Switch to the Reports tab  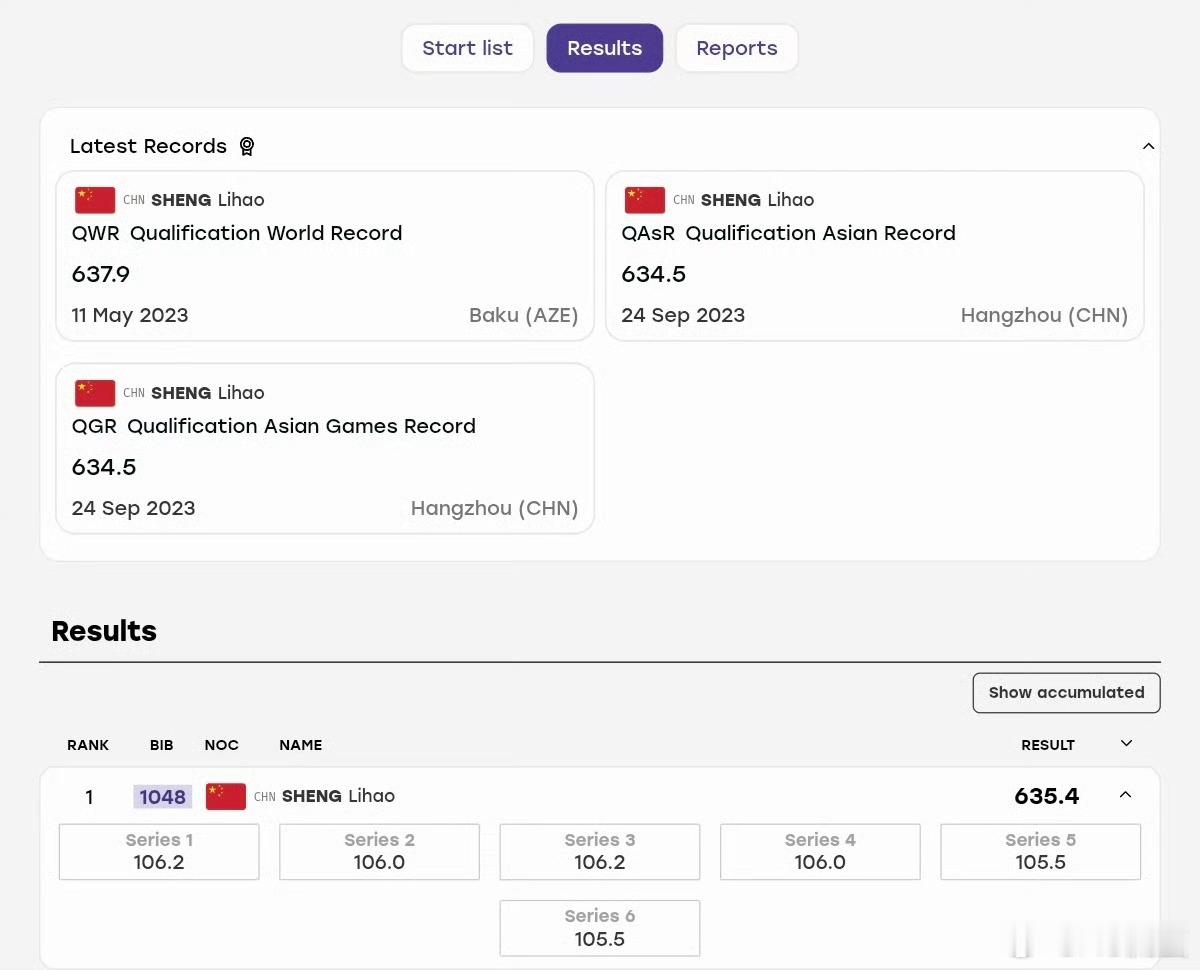[x=737, y=48]
